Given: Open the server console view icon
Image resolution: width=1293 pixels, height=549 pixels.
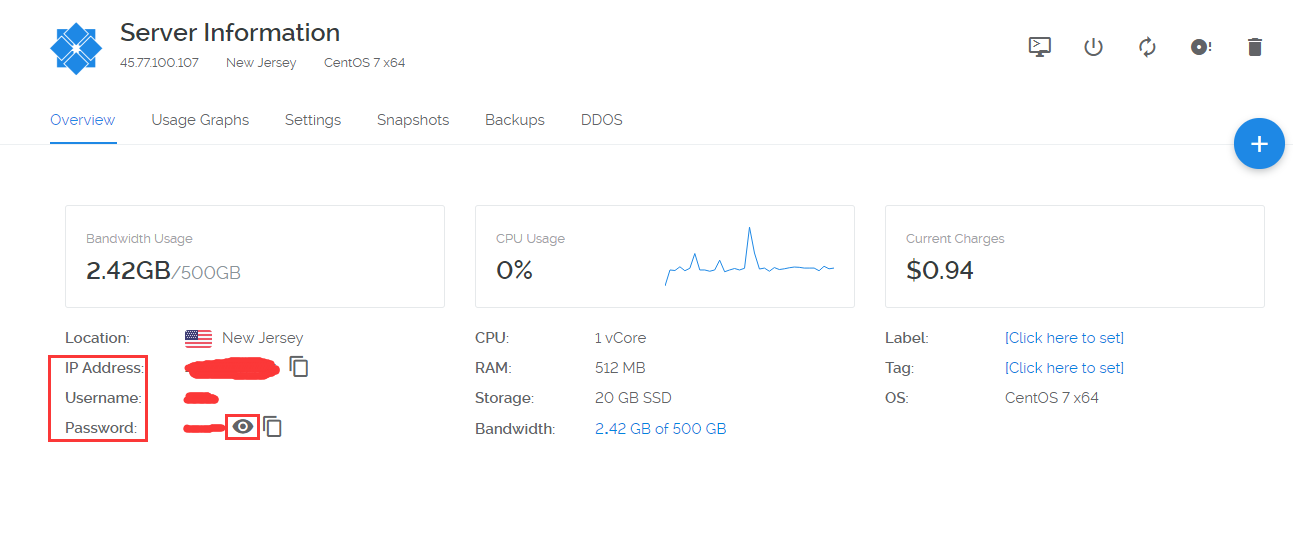Looking at the screenshot, I should 1040,47.
